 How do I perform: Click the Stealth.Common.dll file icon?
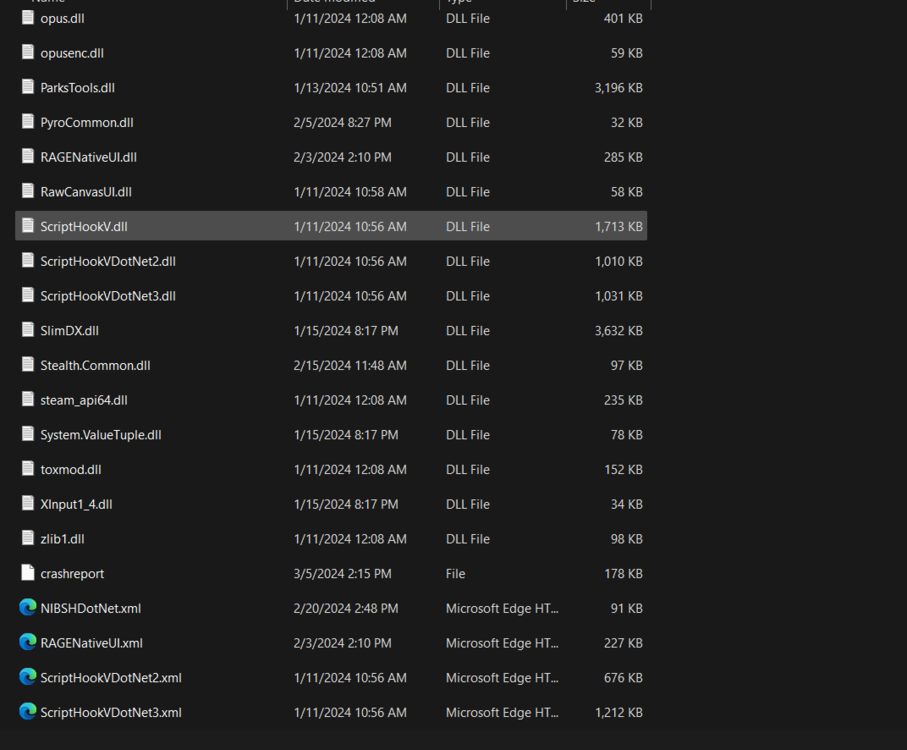[28, 365]
